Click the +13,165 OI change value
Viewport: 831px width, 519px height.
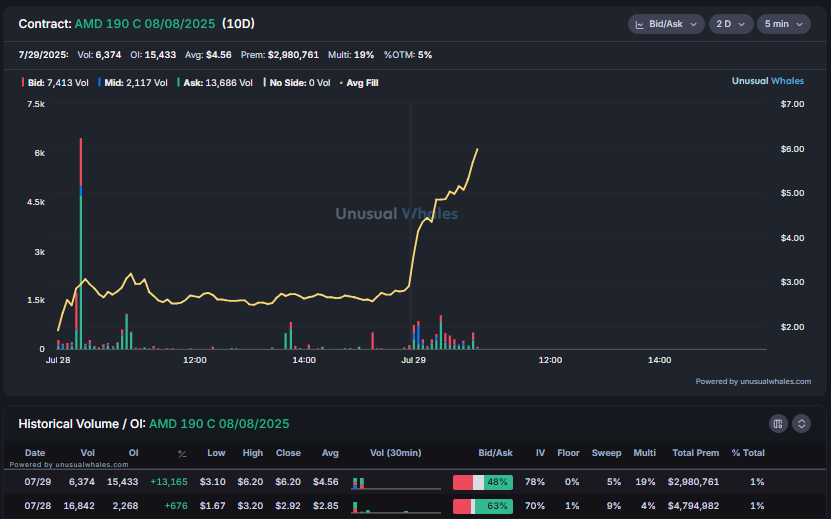[169, 482]
